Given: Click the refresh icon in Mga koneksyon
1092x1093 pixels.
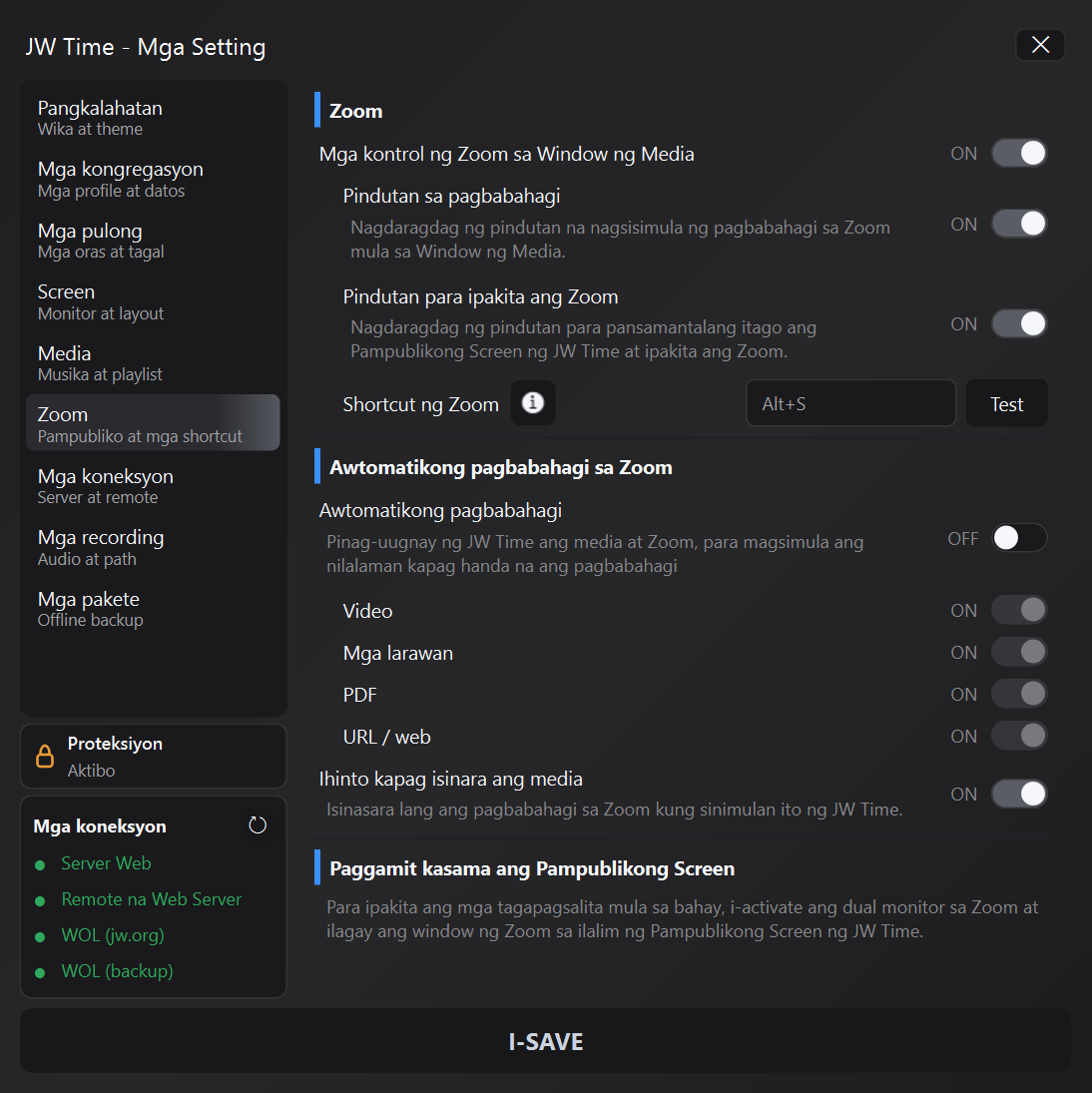Looking at the screenshot, I should click(x=258, y=825).
